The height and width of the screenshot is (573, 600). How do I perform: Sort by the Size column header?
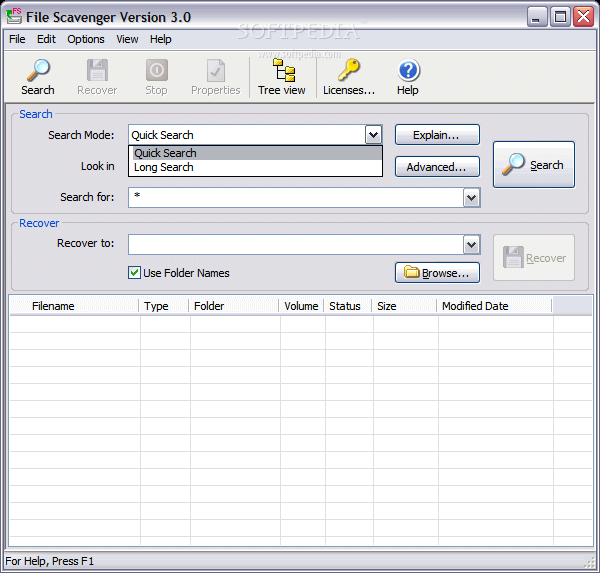coord(404,306)
